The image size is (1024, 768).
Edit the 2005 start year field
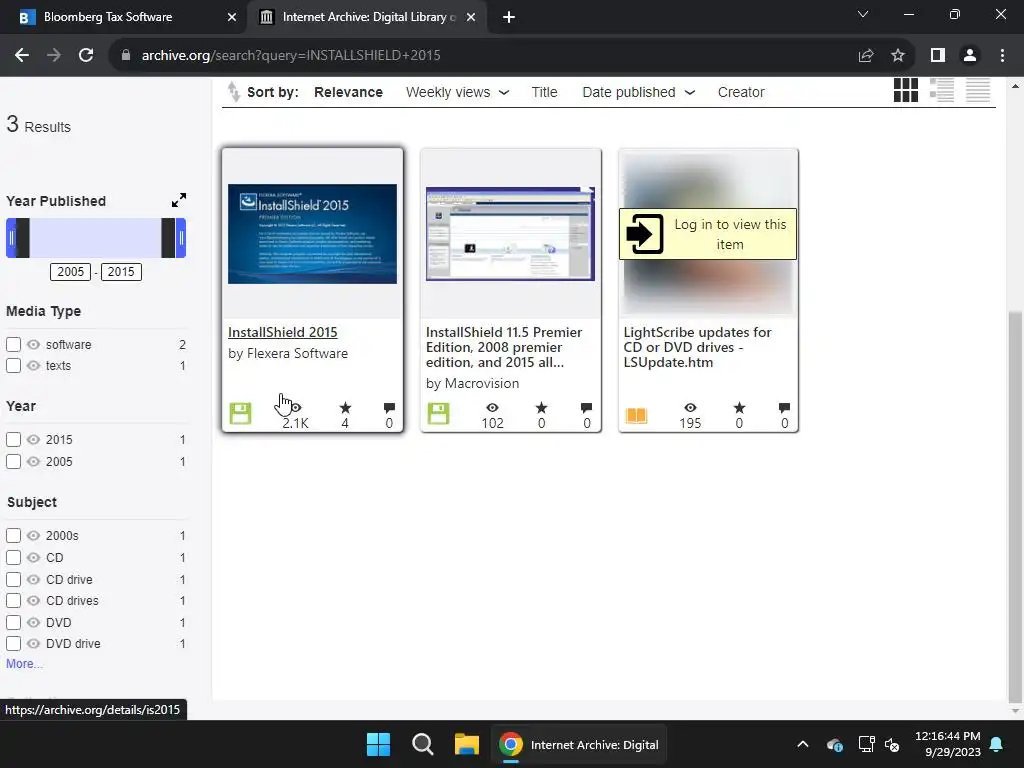71,272
